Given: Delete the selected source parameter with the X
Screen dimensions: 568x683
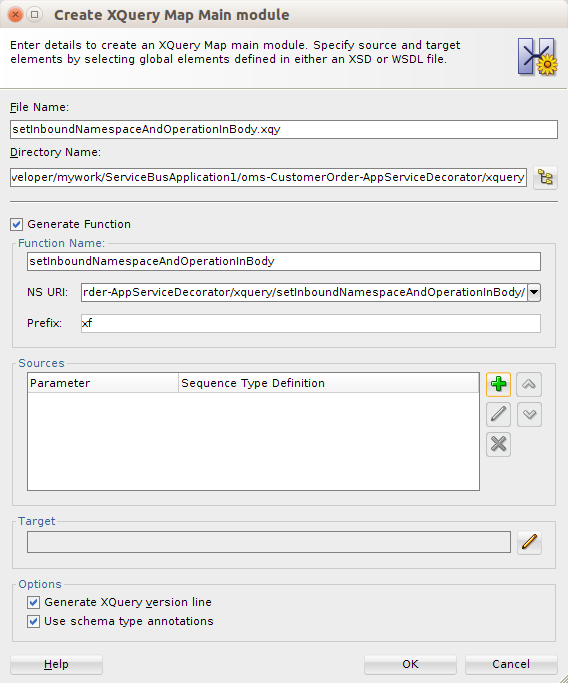Looking at the screenshot, I should coord(498,444).
